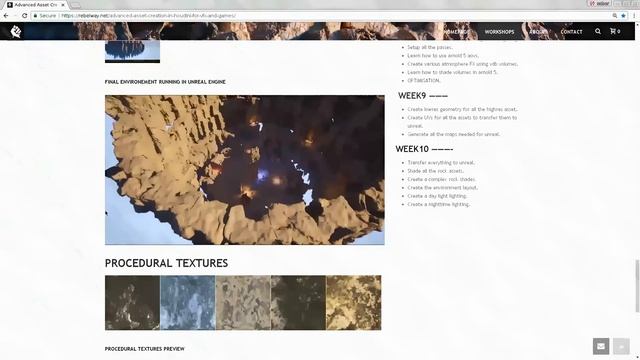Click the WEEK9 heading
The width and height of the screenshot is (640, 360).
423,96
